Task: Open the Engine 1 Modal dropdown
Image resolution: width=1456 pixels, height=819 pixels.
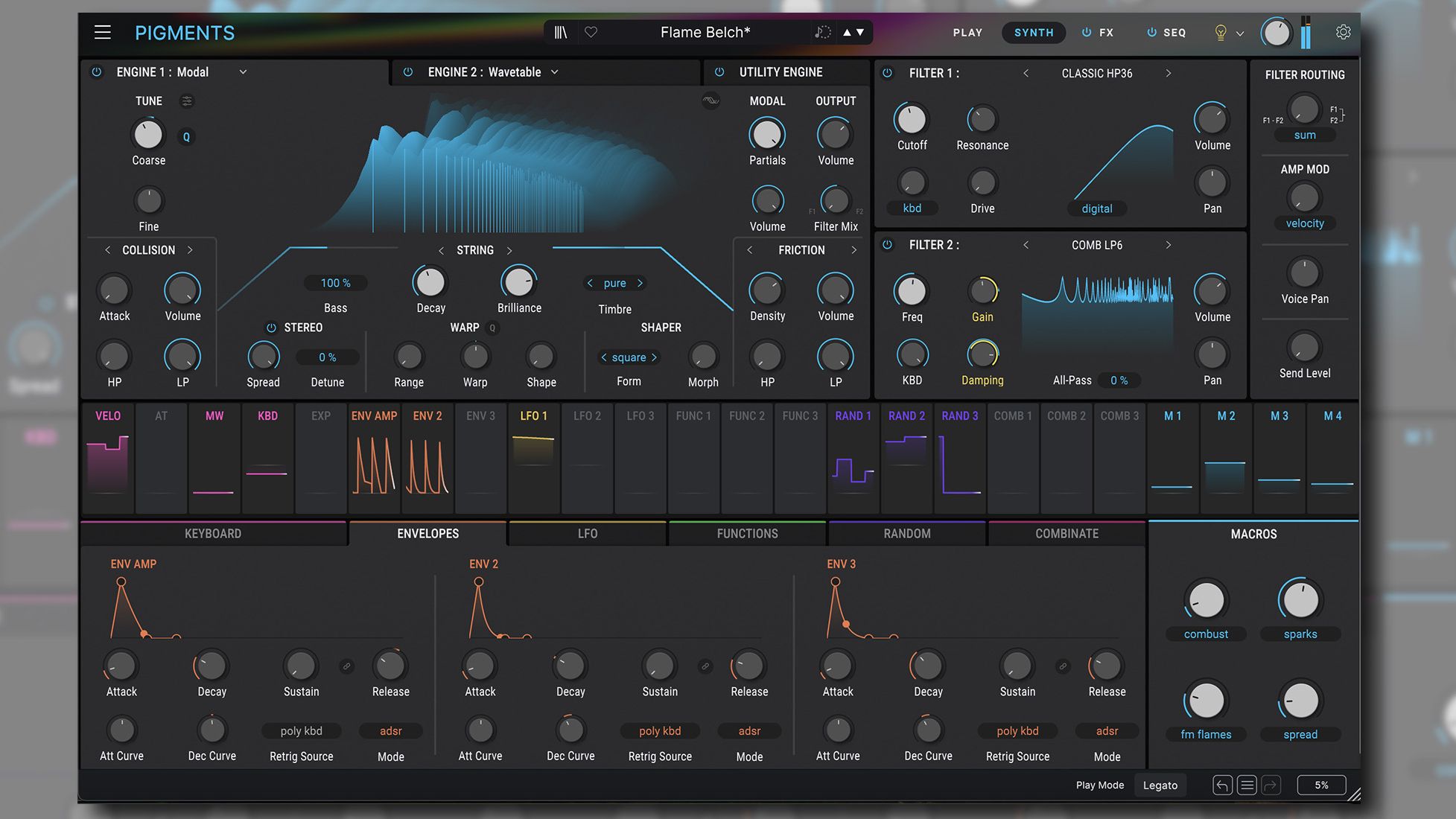Action: [243, 71]
